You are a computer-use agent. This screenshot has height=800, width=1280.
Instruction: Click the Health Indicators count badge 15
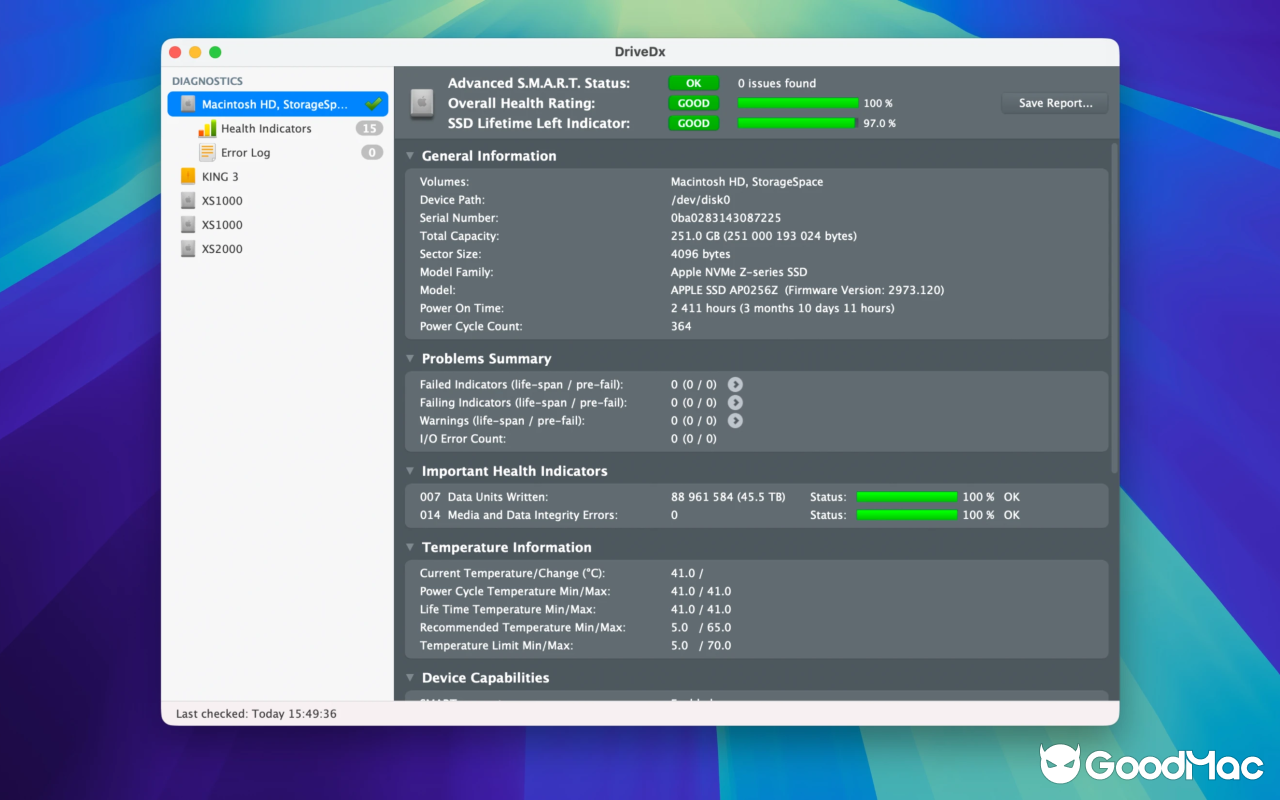(x=369, y=128)
